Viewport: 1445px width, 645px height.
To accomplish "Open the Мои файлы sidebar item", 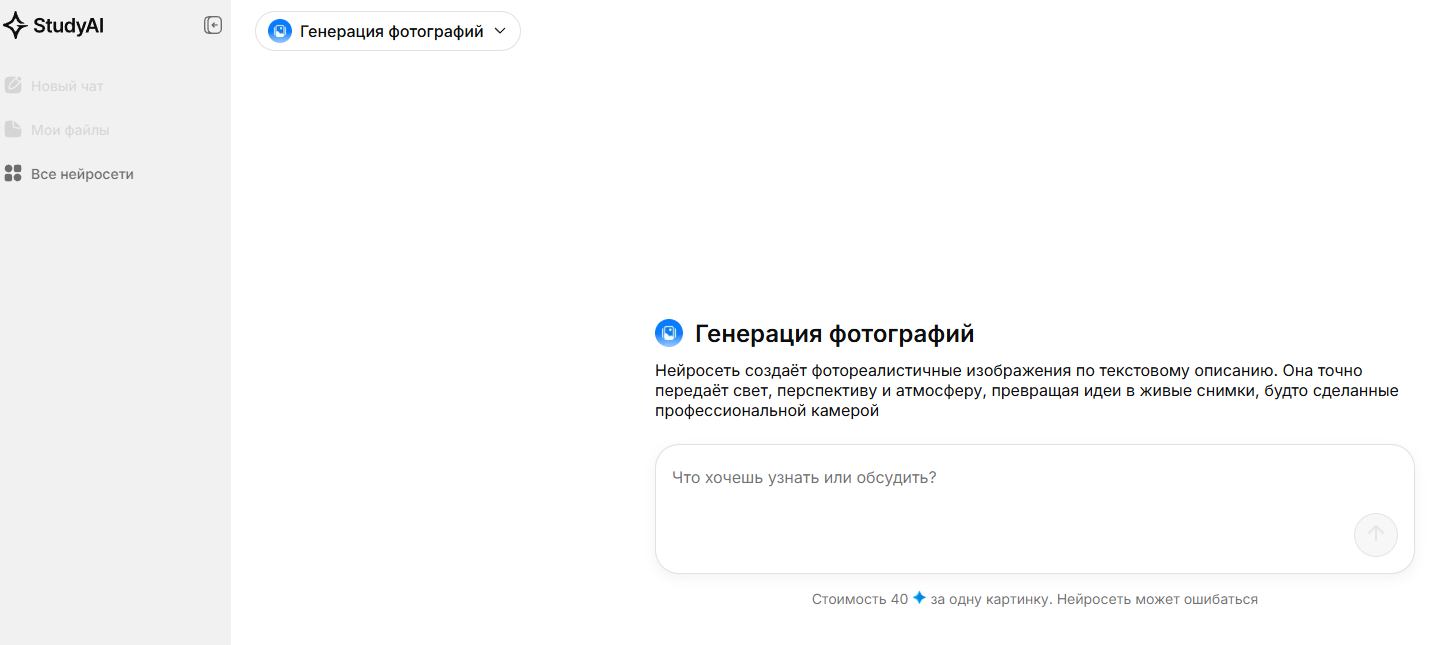I will click(x=70, y=130).
